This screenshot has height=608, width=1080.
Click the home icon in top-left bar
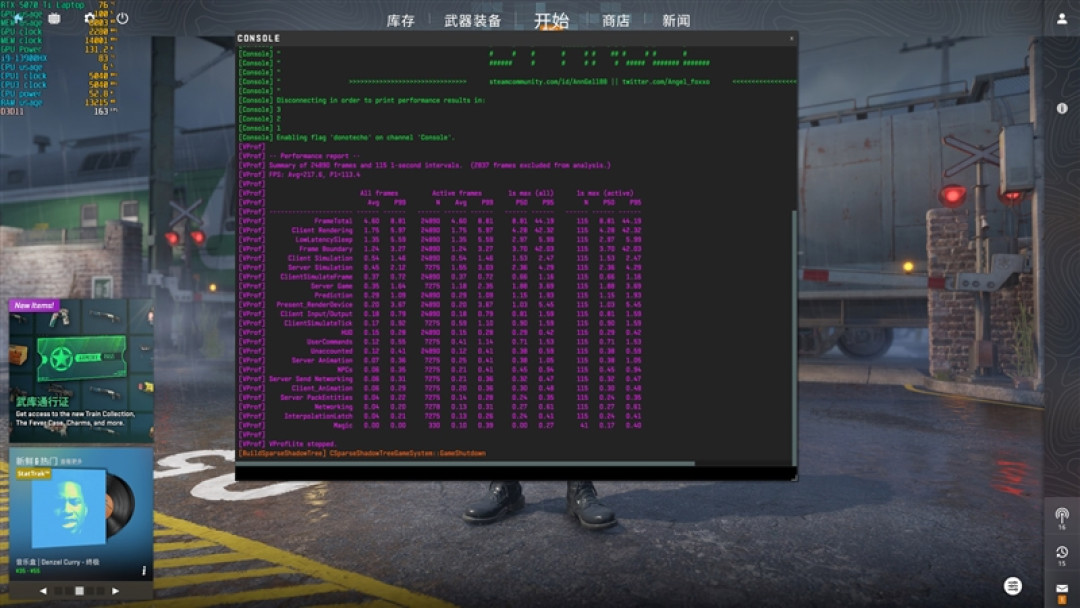(19, 19)
